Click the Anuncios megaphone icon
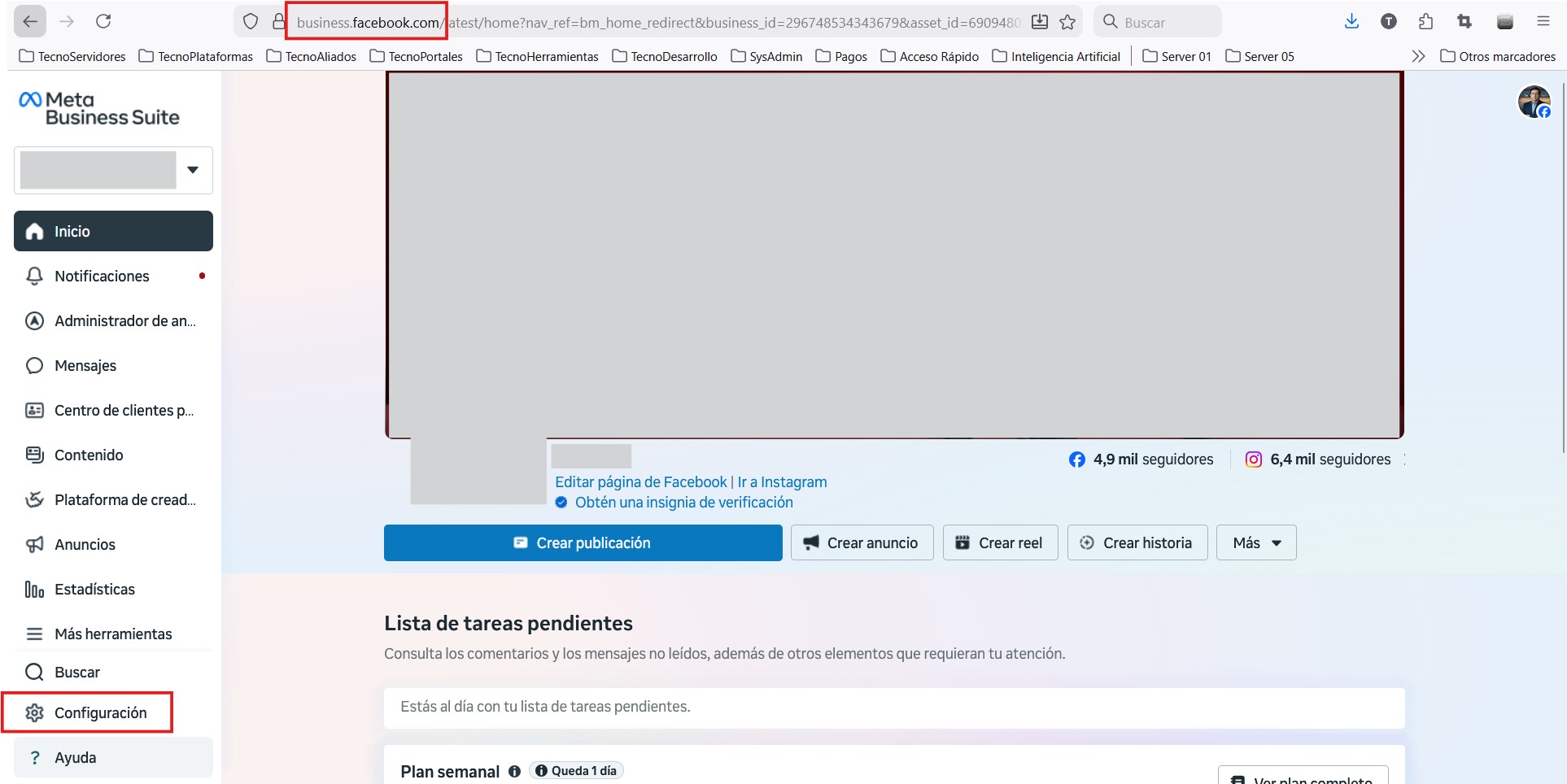 pos(34,545)
